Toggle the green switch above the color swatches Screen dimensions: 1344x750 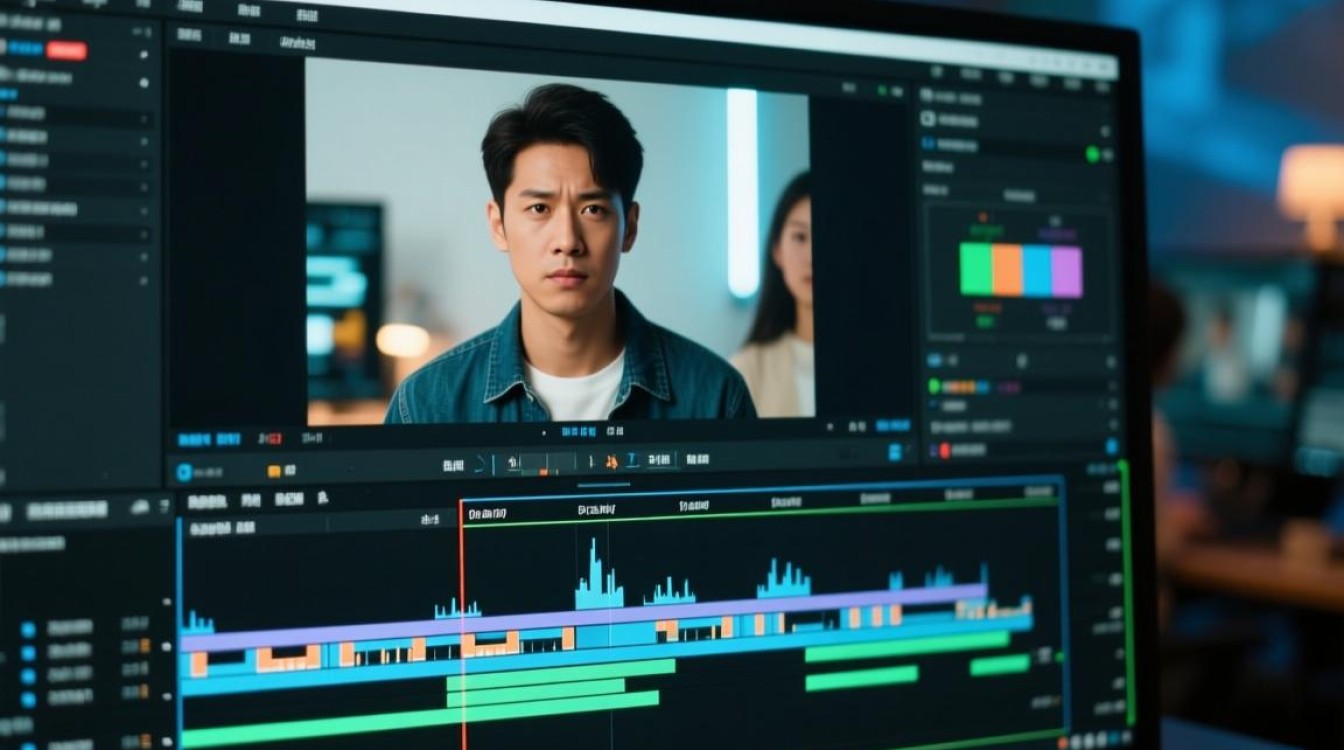coord(1093,155)
